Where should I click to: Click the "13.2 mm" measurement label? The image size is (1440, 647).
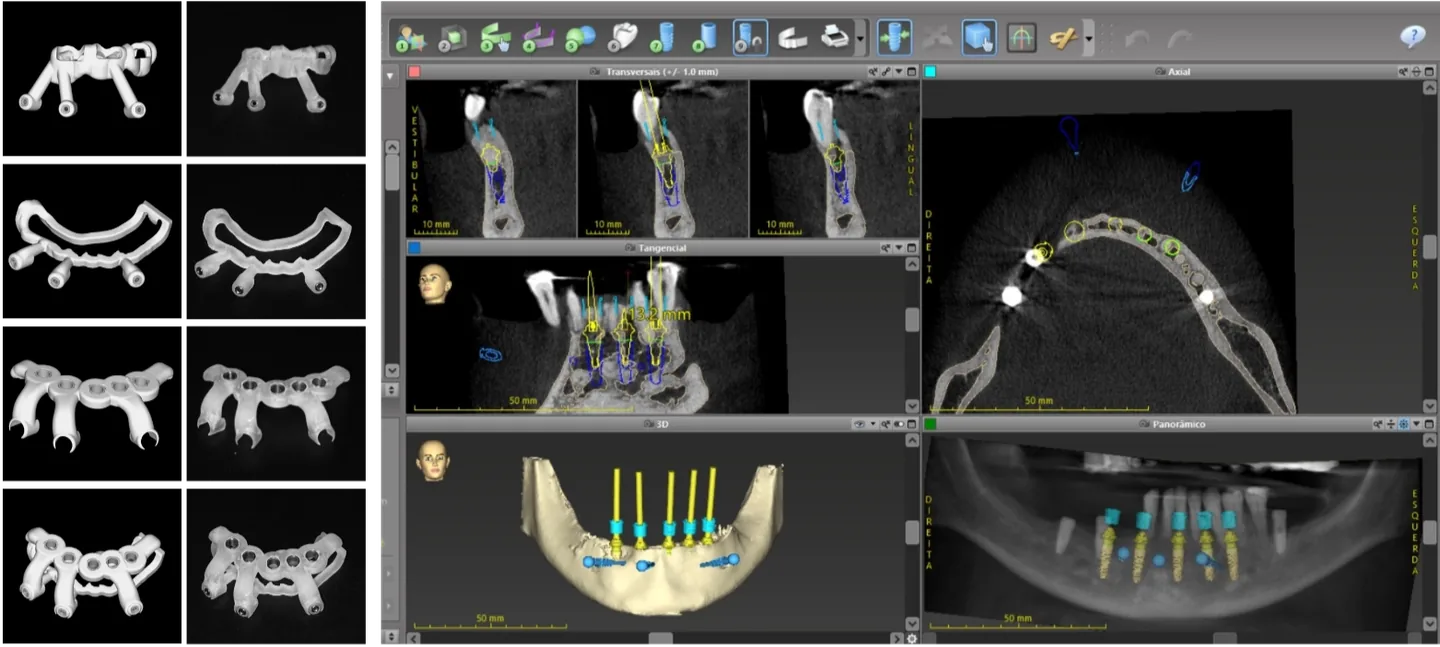(658, 315)
